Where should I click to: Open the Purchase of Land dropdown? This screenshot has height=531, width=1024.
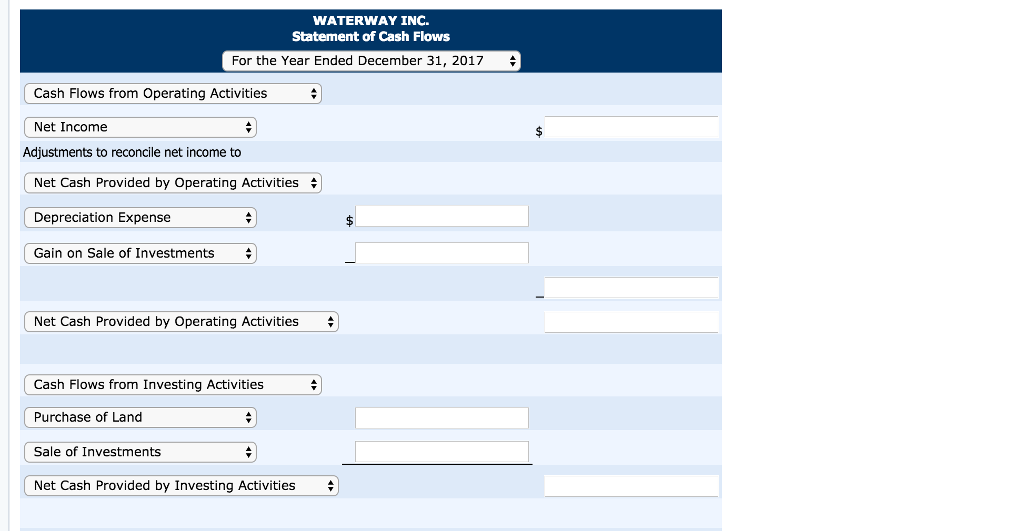point(140,417)
